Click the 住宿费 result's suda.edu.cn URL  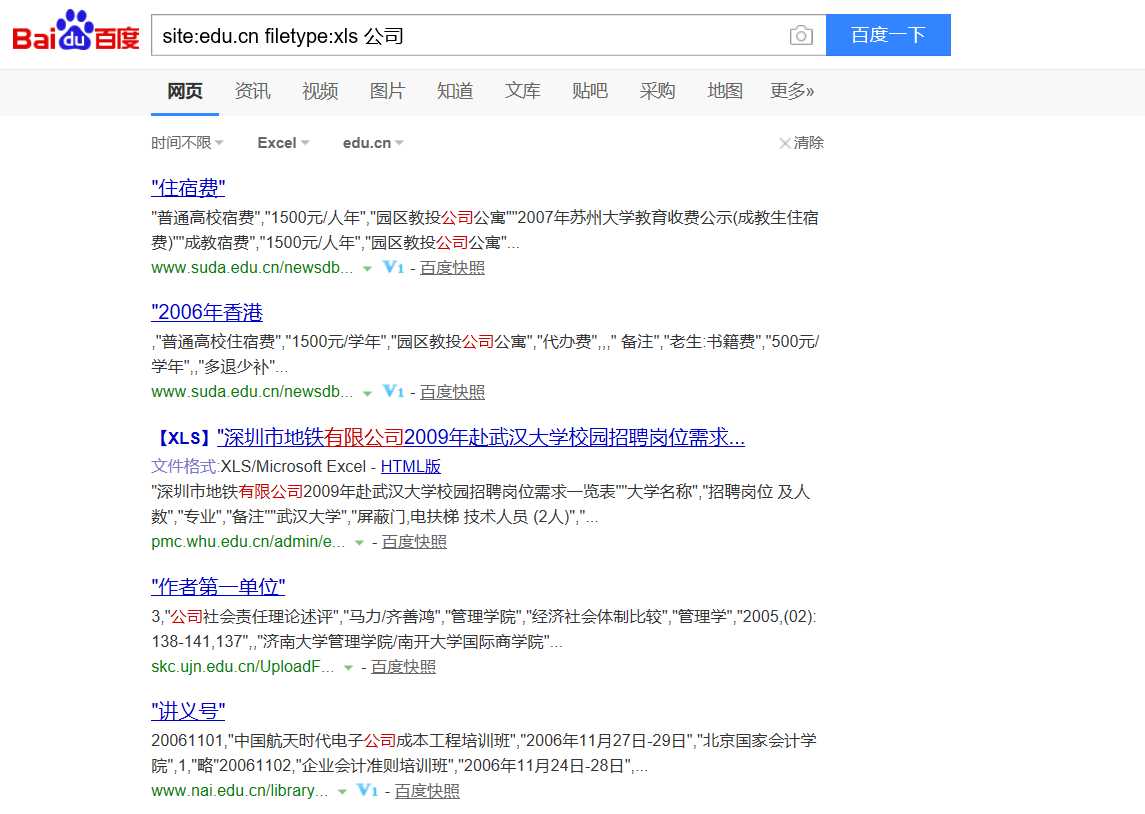pos(252,268)
